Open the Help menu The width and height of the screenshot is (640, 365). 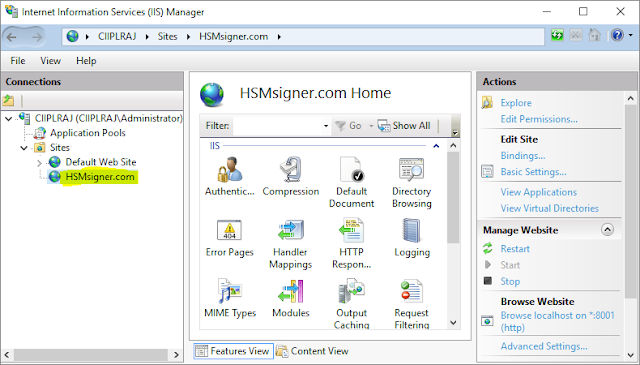point(86,61)
